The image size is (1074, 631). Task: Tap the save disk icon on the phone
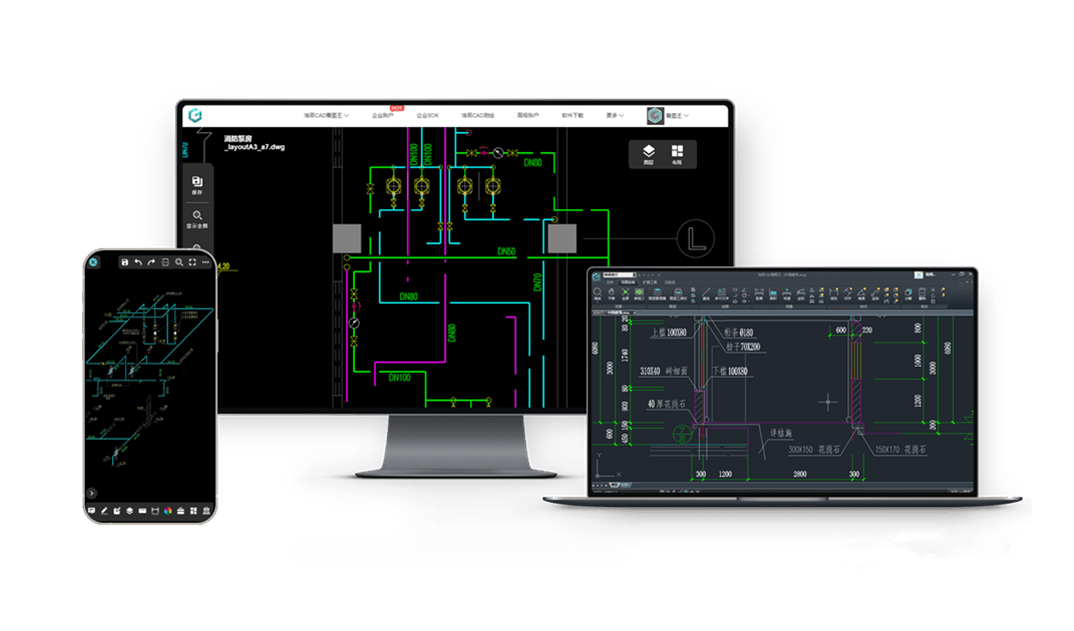tap(124, 262)
